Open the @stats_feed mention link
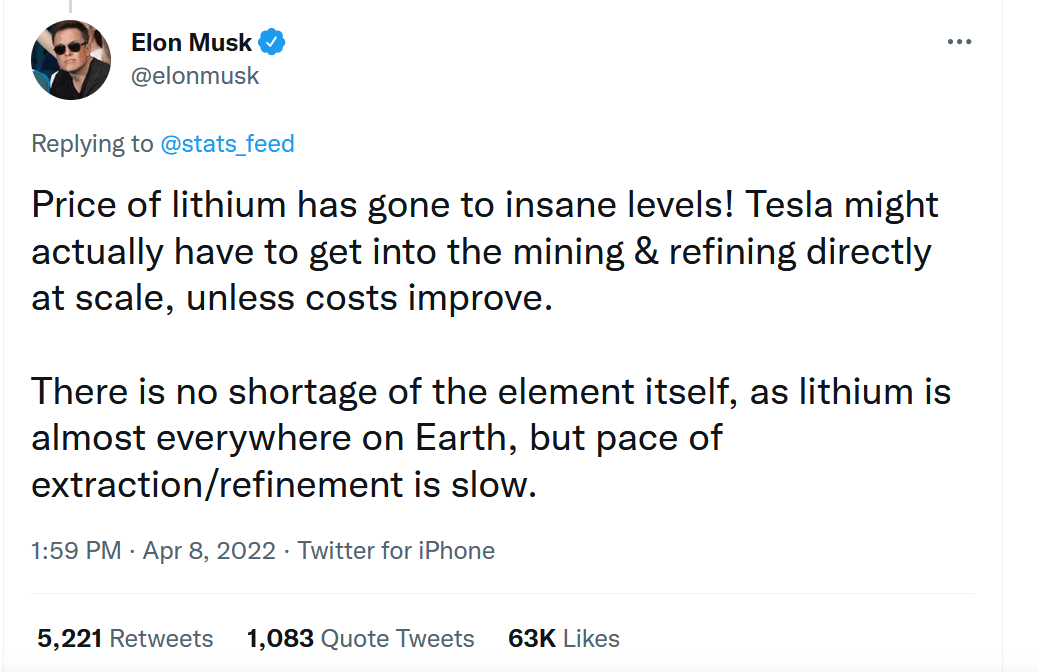 pos(228,144)
